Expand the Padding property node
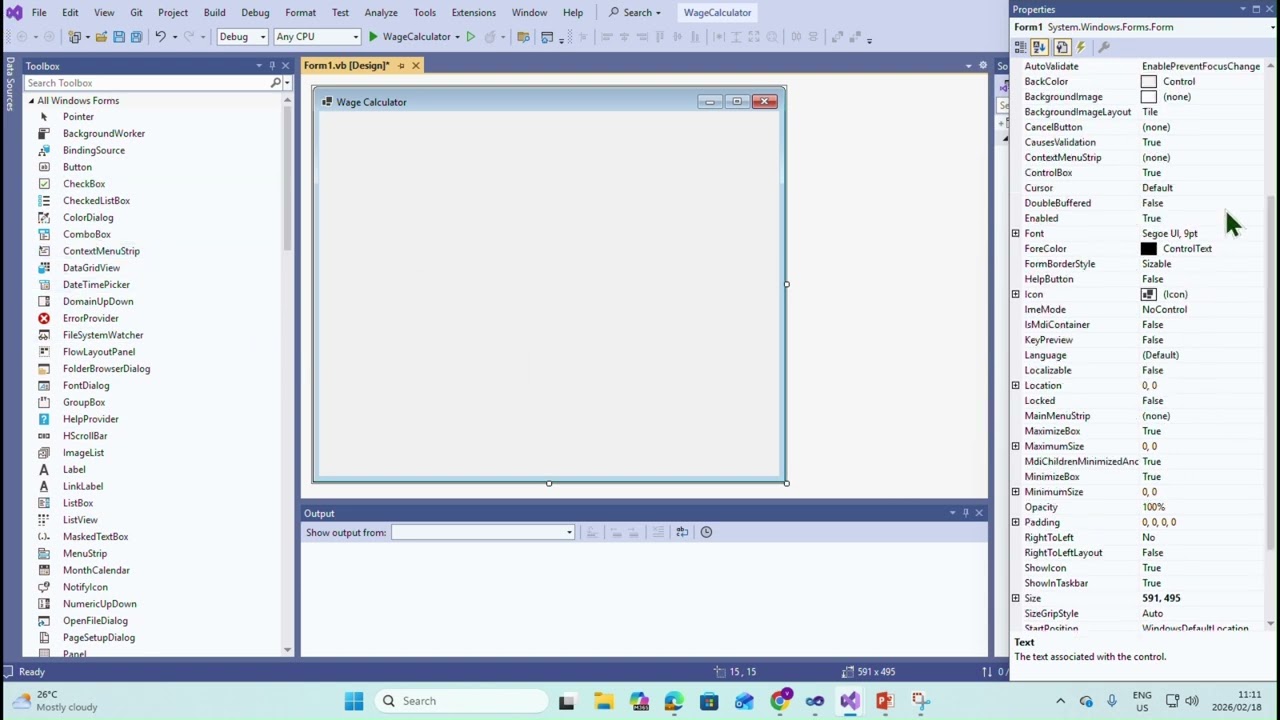The width and height of the screenshot is (1280, 720). click(1015, 522)
